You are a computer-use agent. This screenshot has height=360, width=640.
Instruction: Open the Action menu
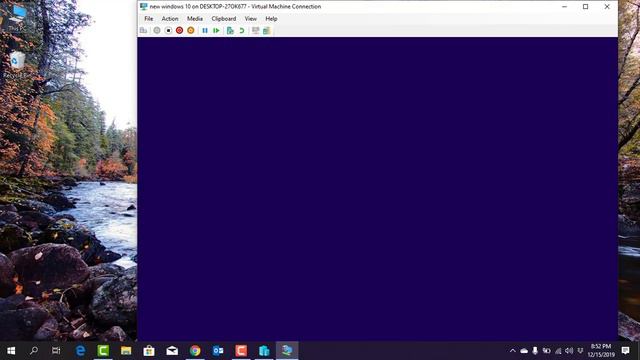coord(170,19)
